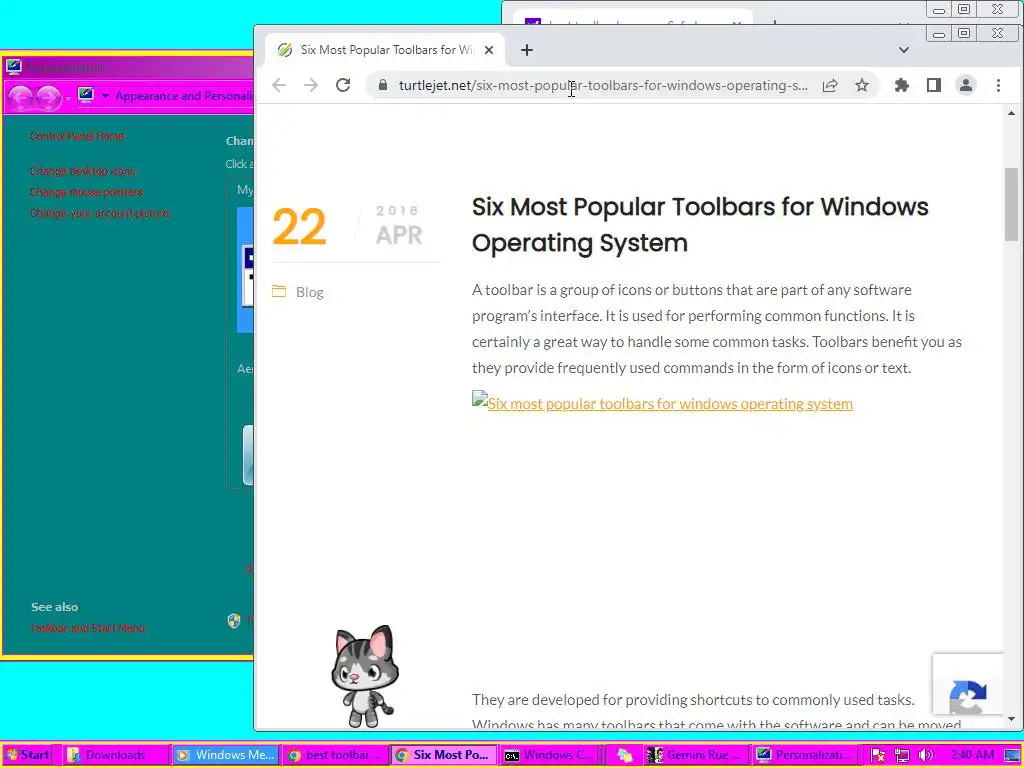Switch to Windows Command taskbar button

(551, 755)
